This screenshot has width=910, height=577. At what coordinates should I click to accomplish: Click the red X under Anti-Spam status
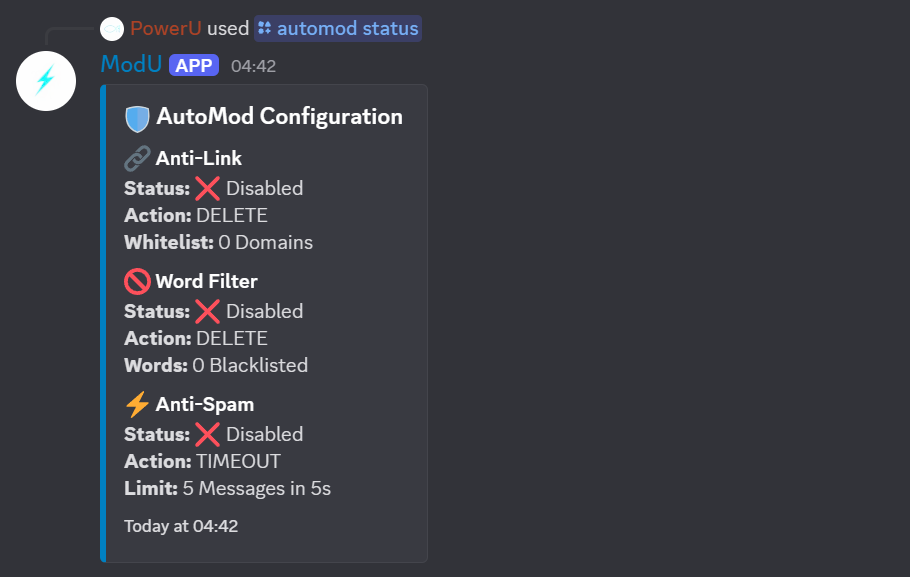[x=205, y=433]
